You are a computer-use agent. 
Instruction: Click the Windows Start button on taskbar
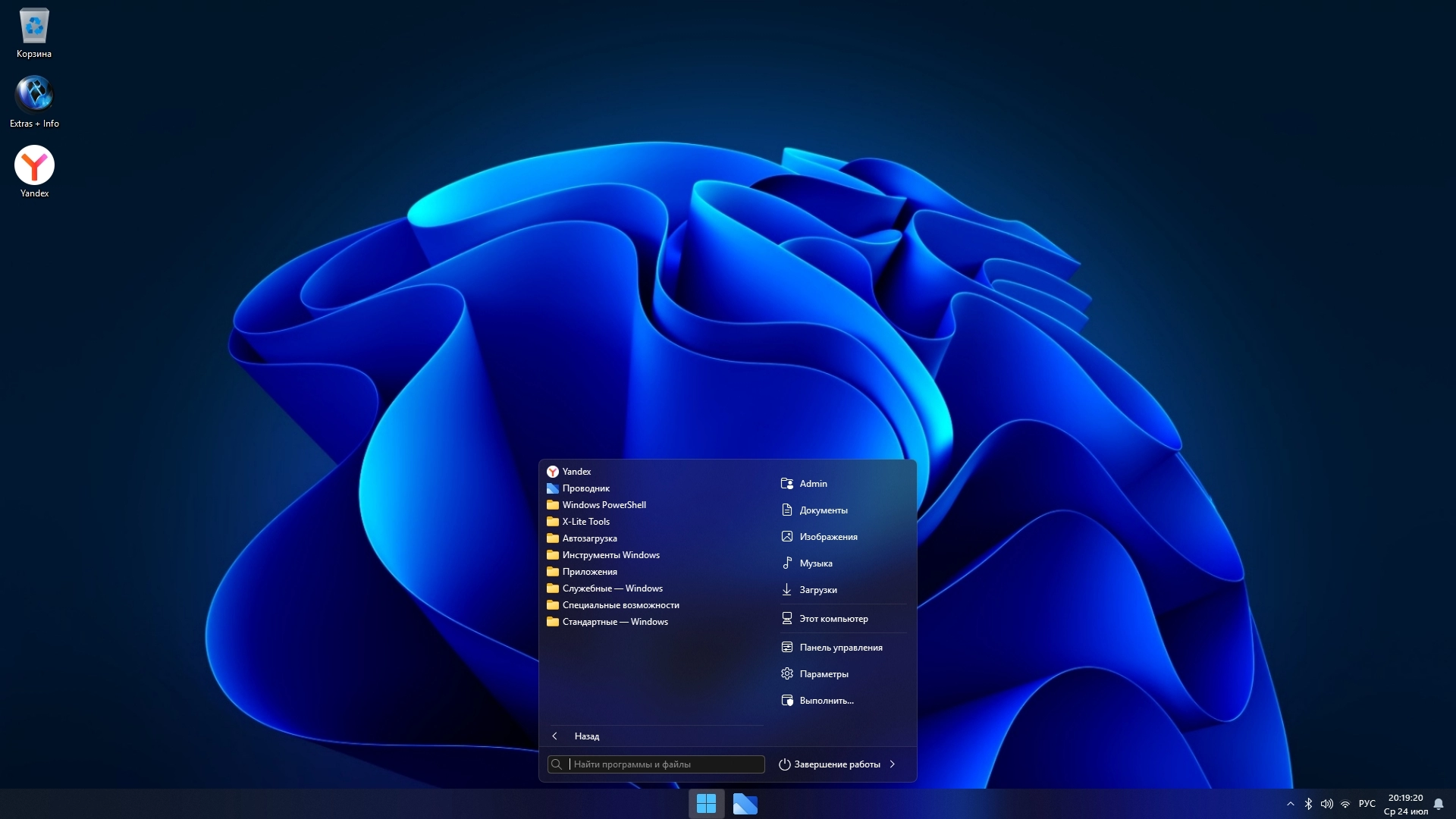click(x=706, y=803)
